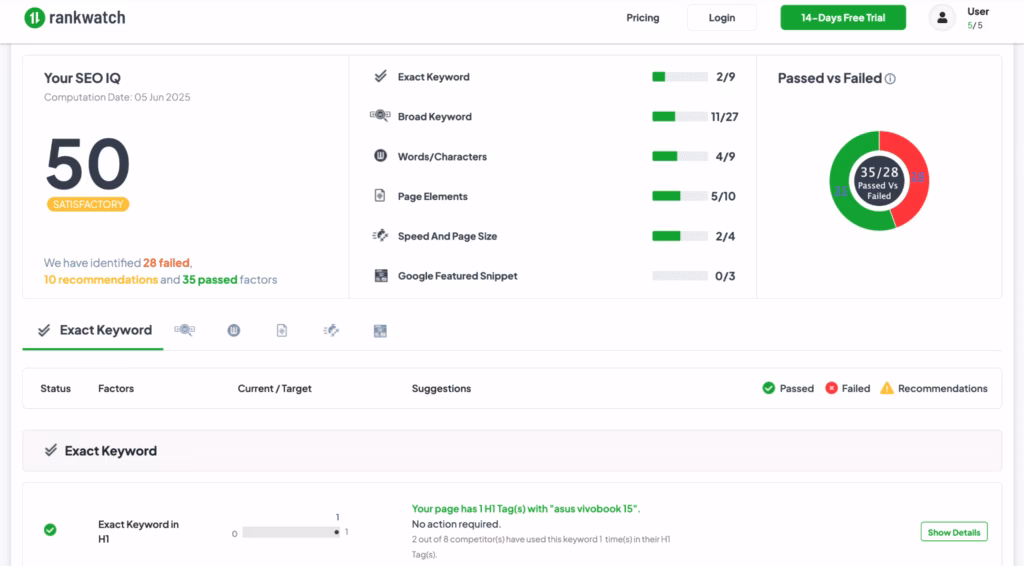Click the yellow Recommendations warning icon

(886, 388)
